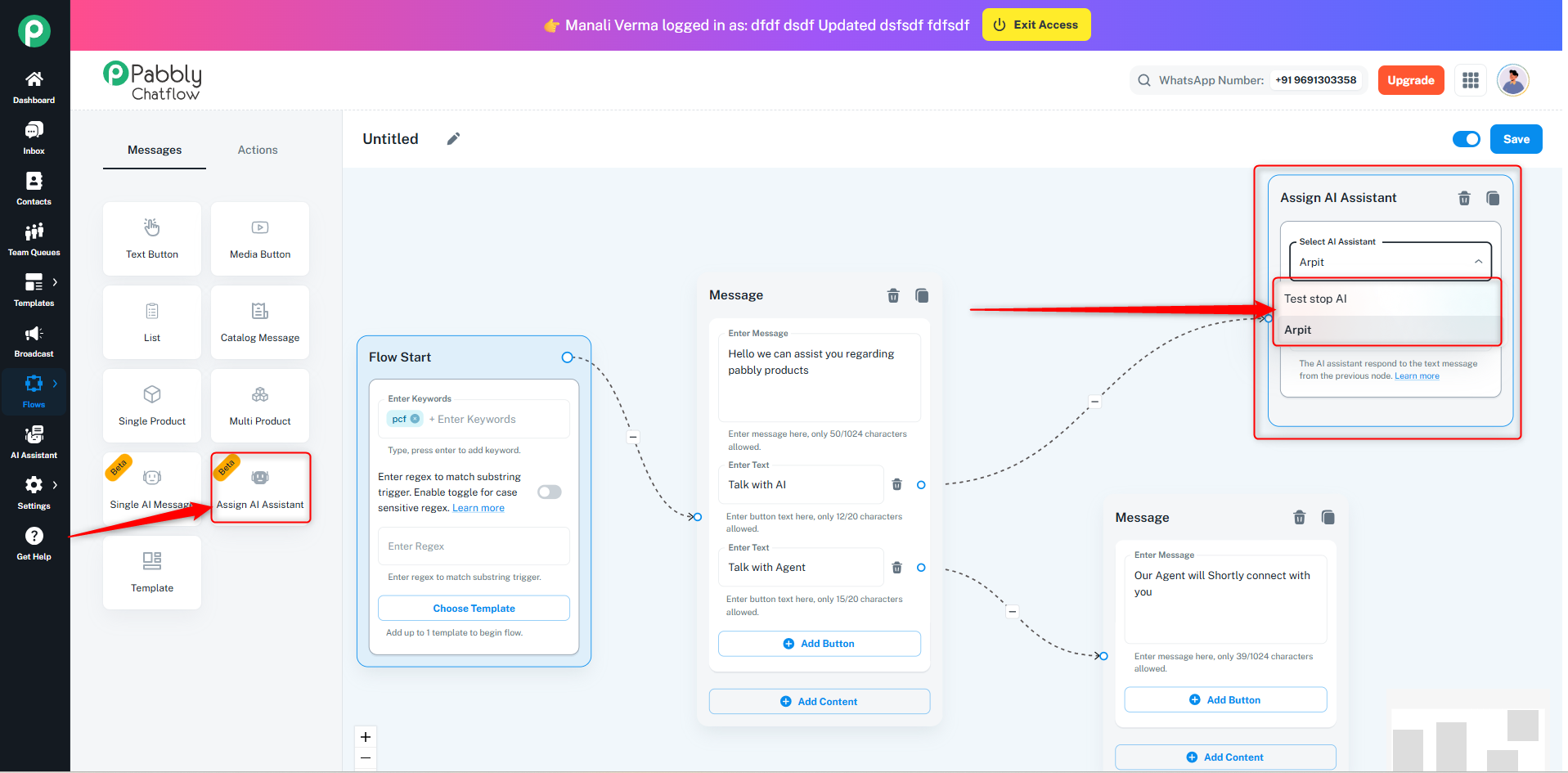Click Add Button in Our Agent message
The height and width of the screenshot is (773, 1568).
click(x=1225, y=700)
